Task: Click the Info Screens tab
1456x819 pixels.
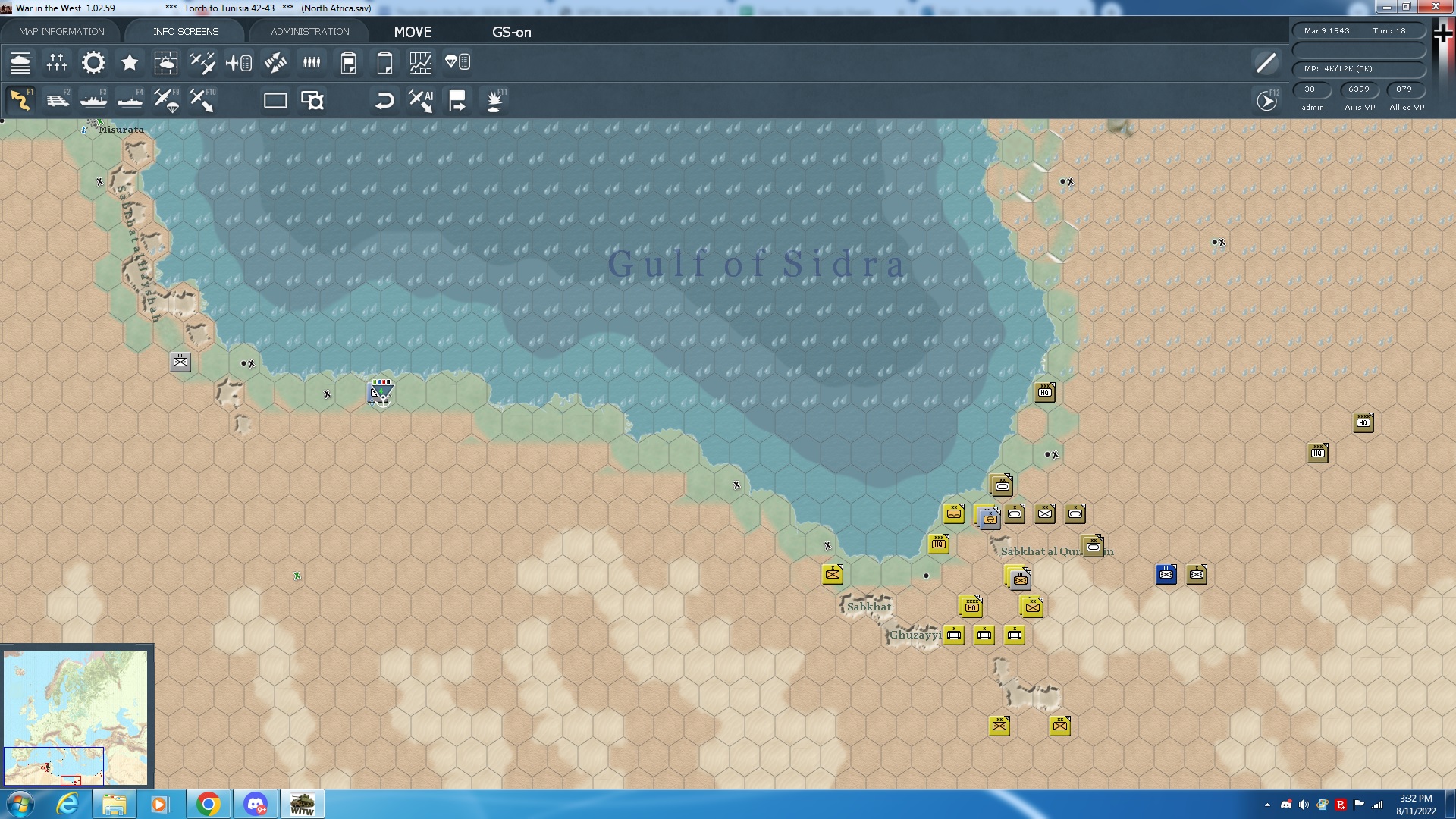Action: pos(186,32)
